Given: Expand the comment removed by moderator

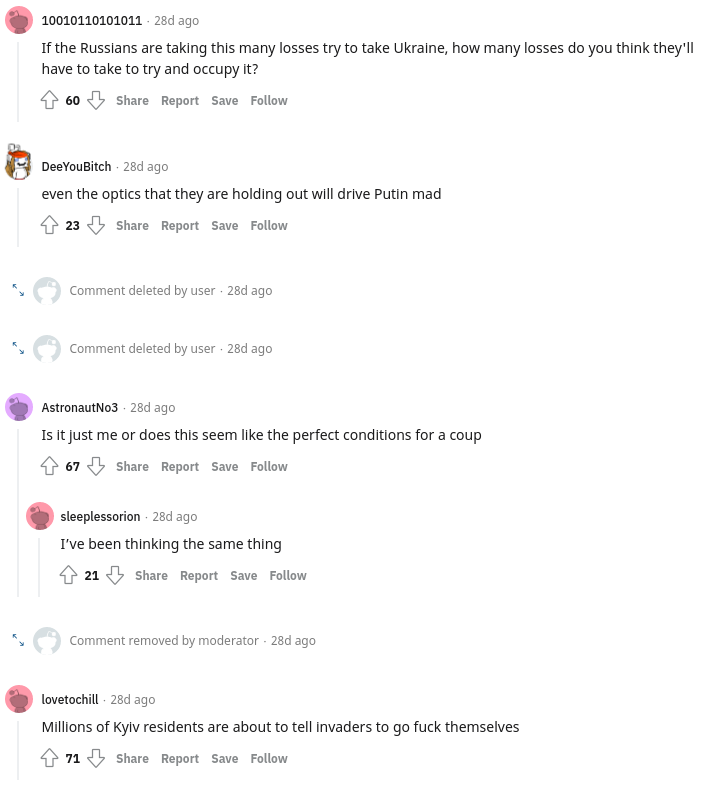Looking at the screenshot, I should [x=18, y=640].
